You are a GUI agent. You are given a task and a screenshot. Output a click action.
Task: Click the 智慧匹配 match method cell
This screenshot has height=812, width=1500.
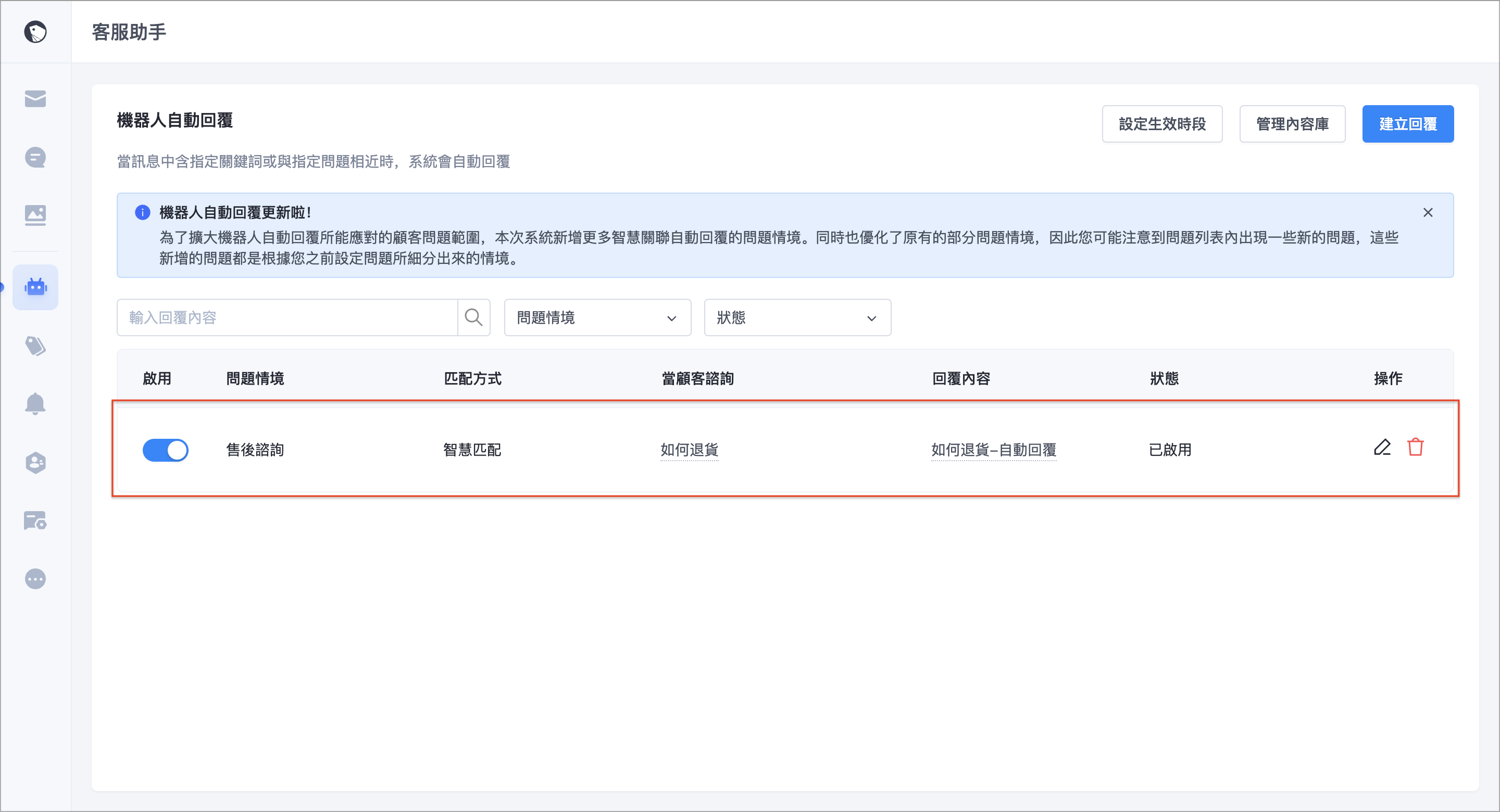tap(472, 450)
